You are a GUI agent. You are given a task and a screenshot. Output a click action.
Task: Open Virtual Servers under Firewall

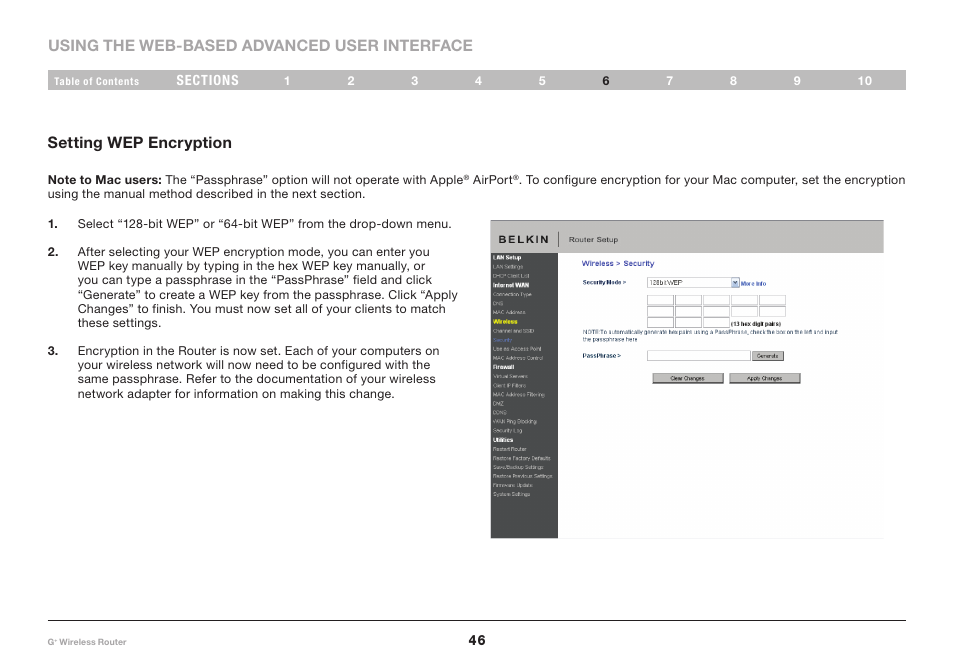(510, 377)
